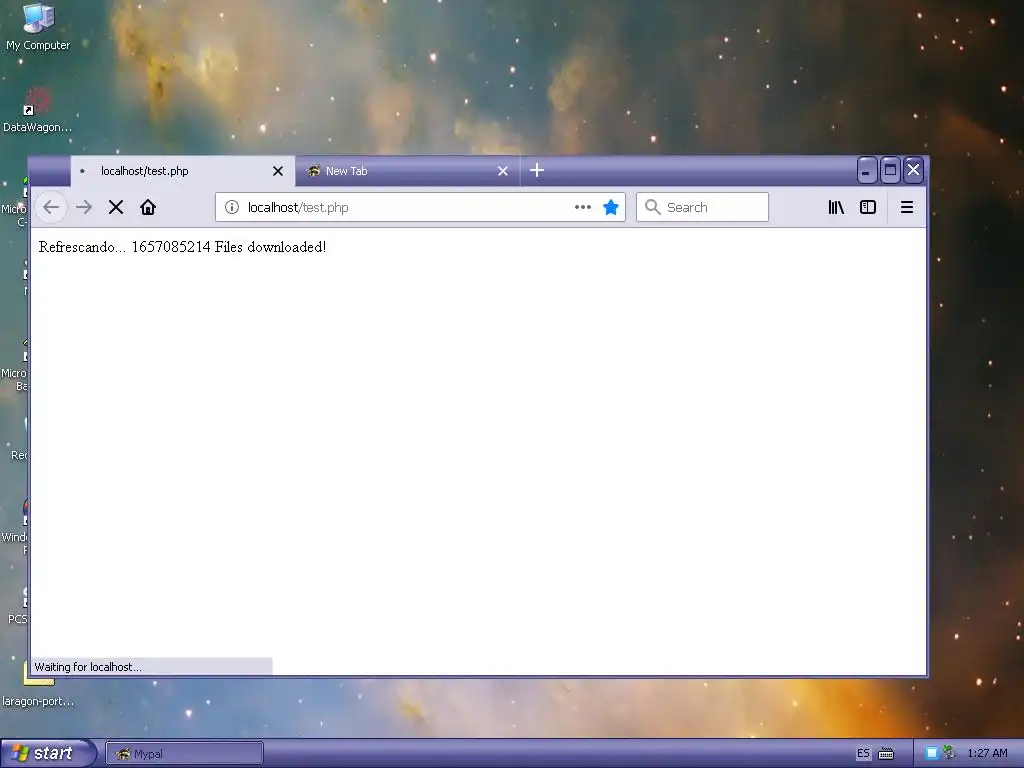The width and height of the screenshot is (1024, 768).
Task: Go forward with the forward arrow
Action: 84,208
